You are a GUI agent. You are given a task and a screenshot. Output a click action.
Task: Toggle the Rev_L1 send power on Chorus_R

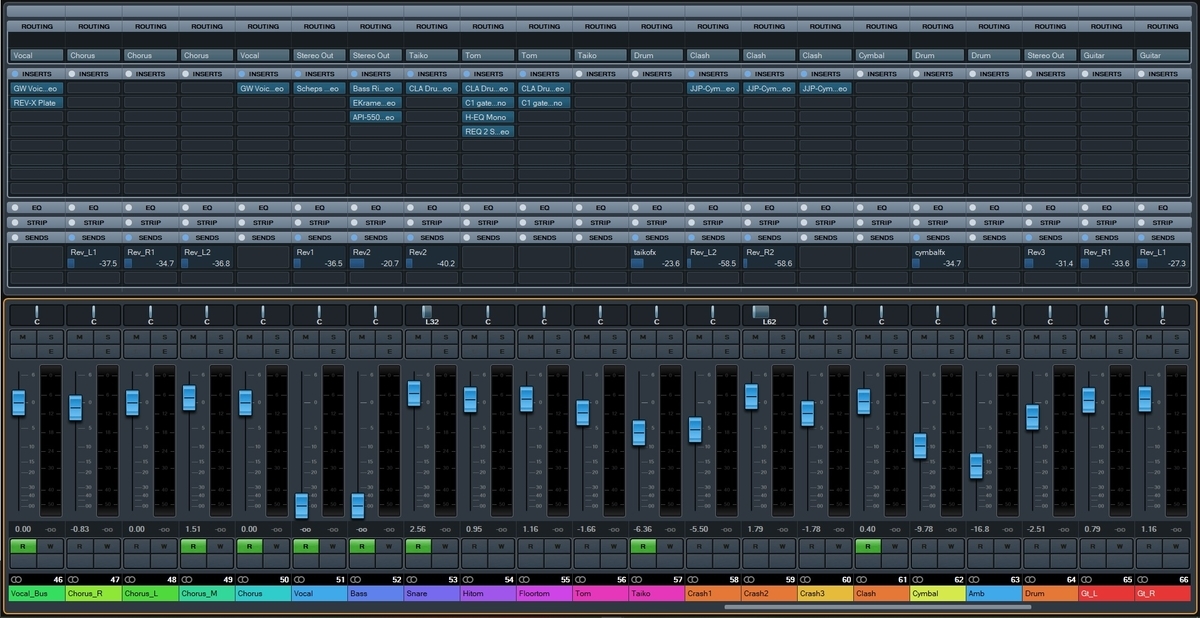click(x=72, y=263)
